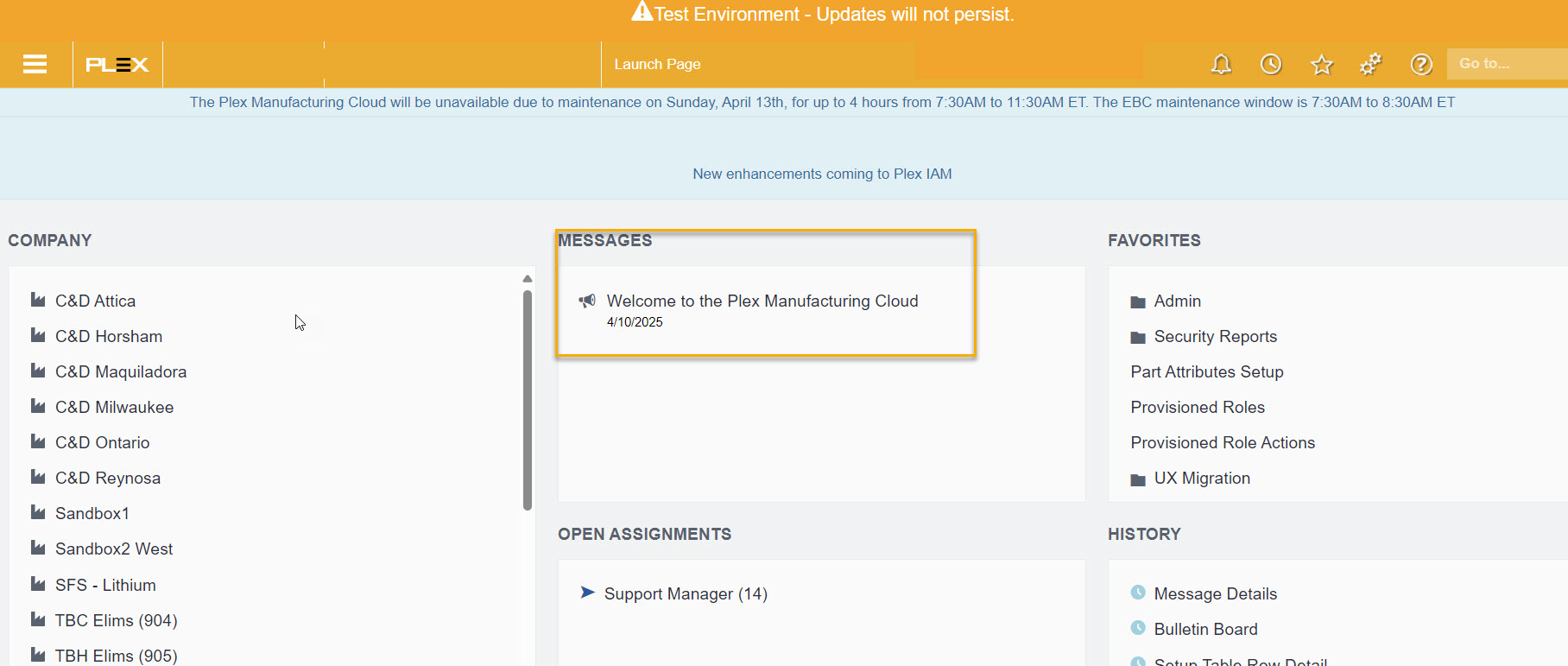
Task: Click the factory icon next to C&D Attica
Action: (38, 300)
